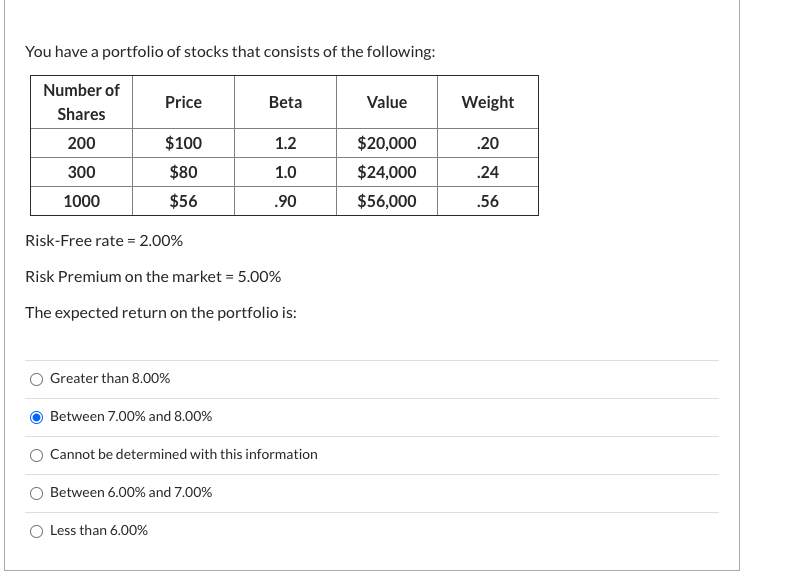The image size is (808, 580).
Task: Click the 'Between 6.00% and 7.00%' label text
Action: (x=131, y=492)
